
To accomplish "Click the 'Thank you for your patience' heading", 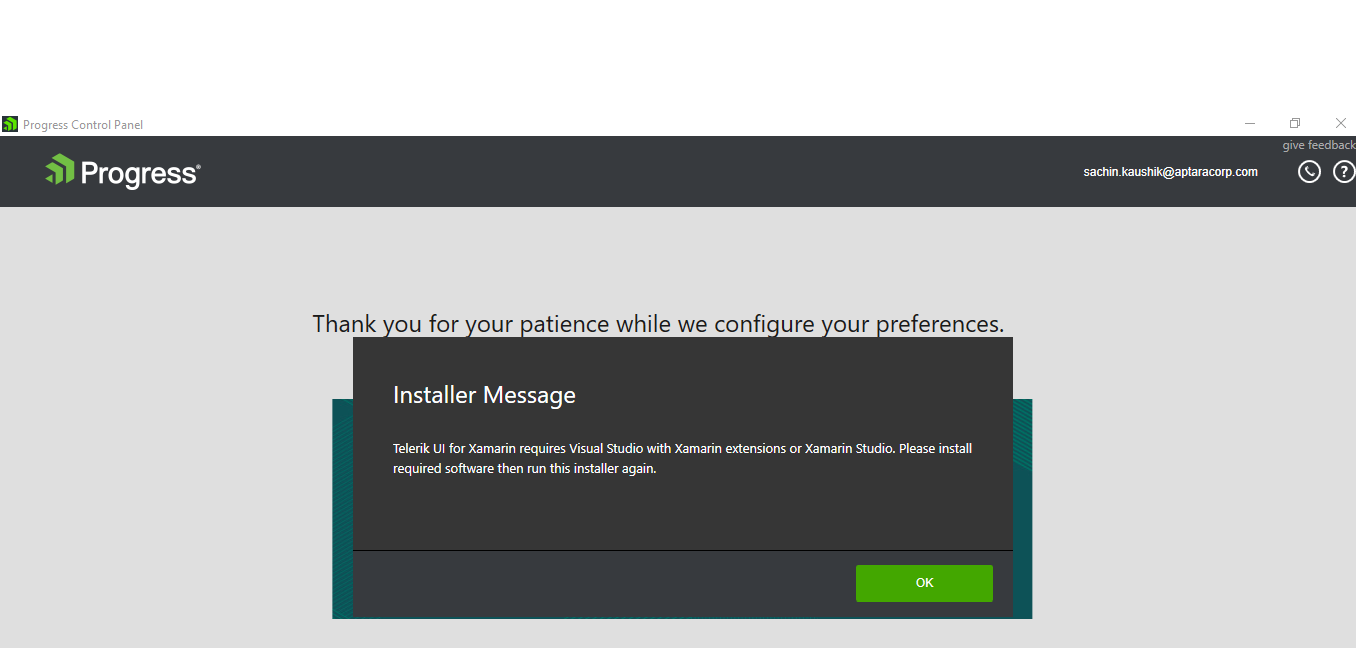I will tap(658, 324).
